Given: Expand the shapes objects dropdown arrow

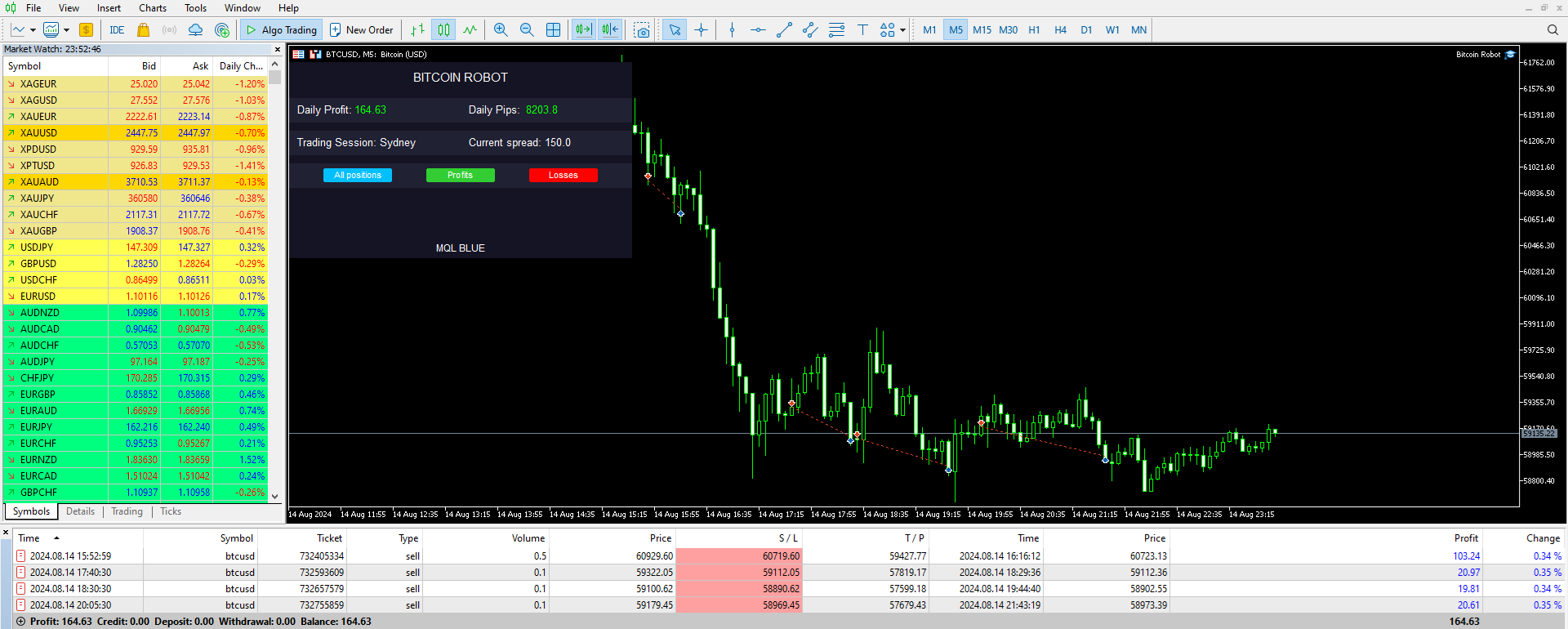Looking at the screenshot, I should pyautogui.click(x=902, y=30).
